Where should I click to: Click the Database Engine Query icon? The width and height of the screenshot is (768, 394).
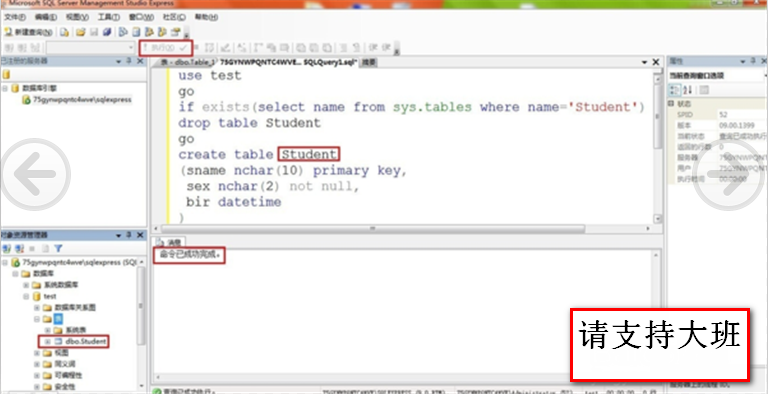(65, 32)
